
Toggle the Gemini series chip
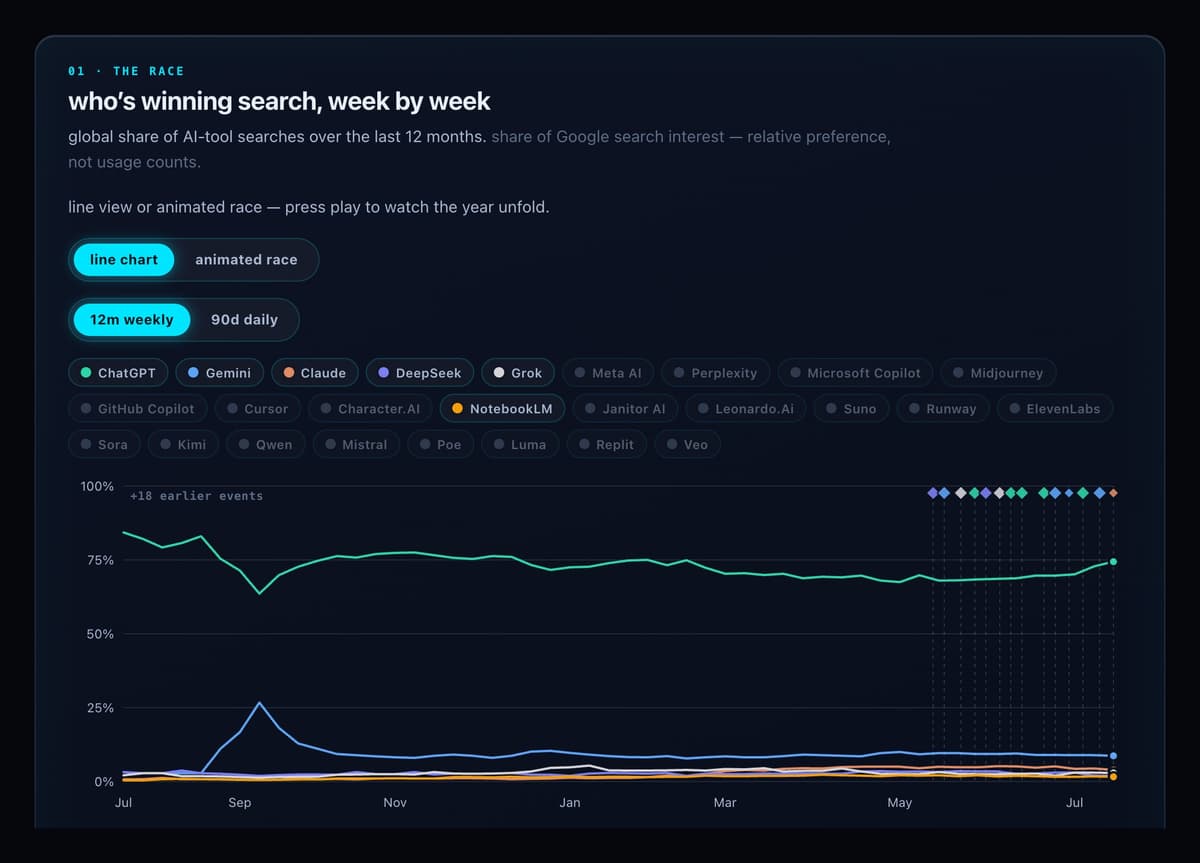[x=220, y=373]
